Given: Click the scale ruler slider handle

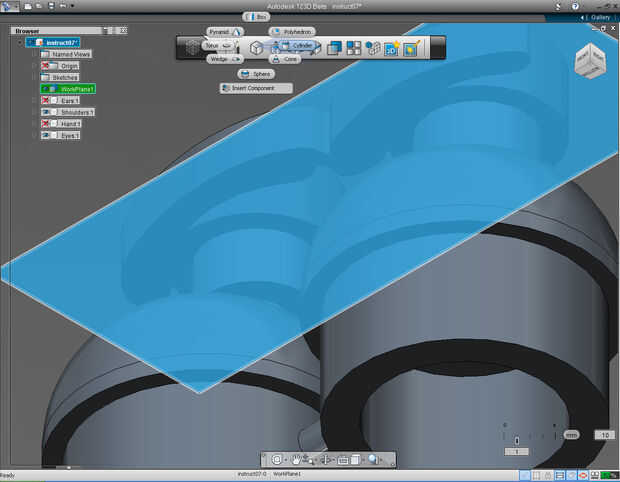Looking at the screenshot, I should coord(517,440).
